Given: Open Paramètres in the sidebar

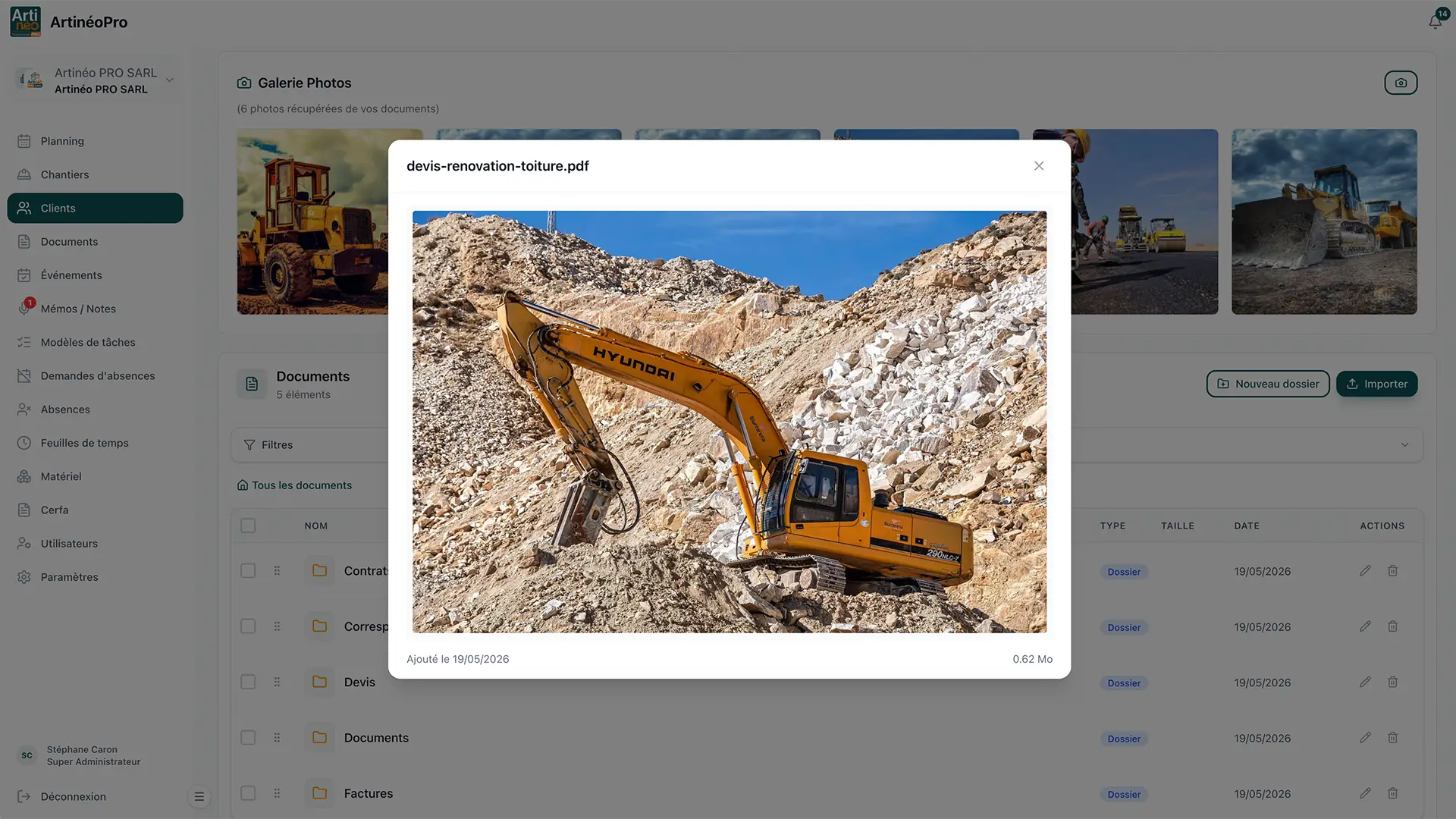Looking at the screenshot, I should 95,577.
